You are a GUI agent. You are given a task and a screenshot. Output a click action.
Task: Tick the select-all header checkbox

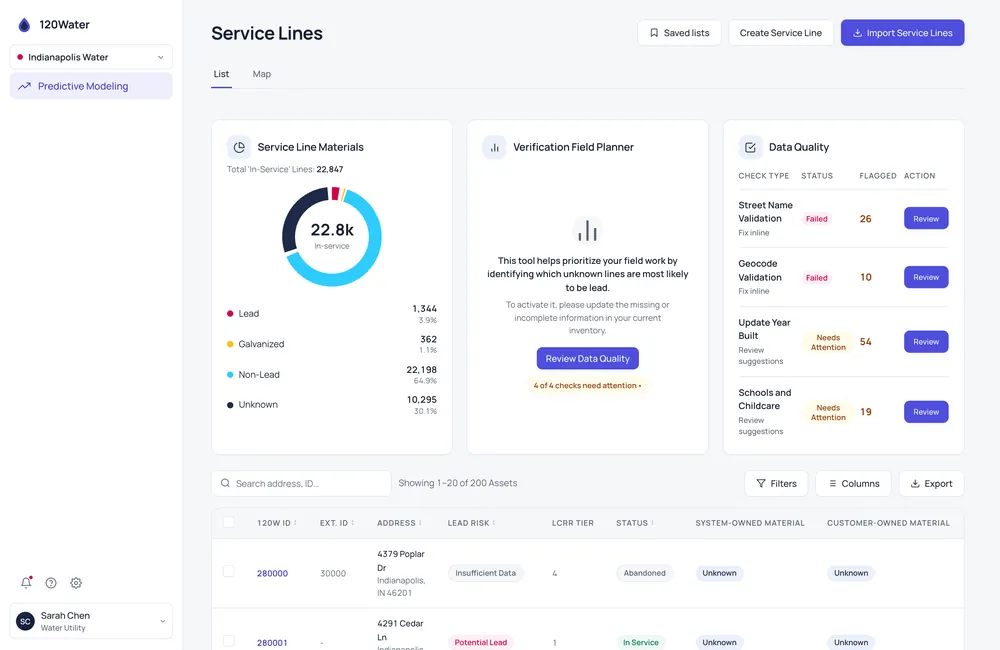click(x=229, y=522)
